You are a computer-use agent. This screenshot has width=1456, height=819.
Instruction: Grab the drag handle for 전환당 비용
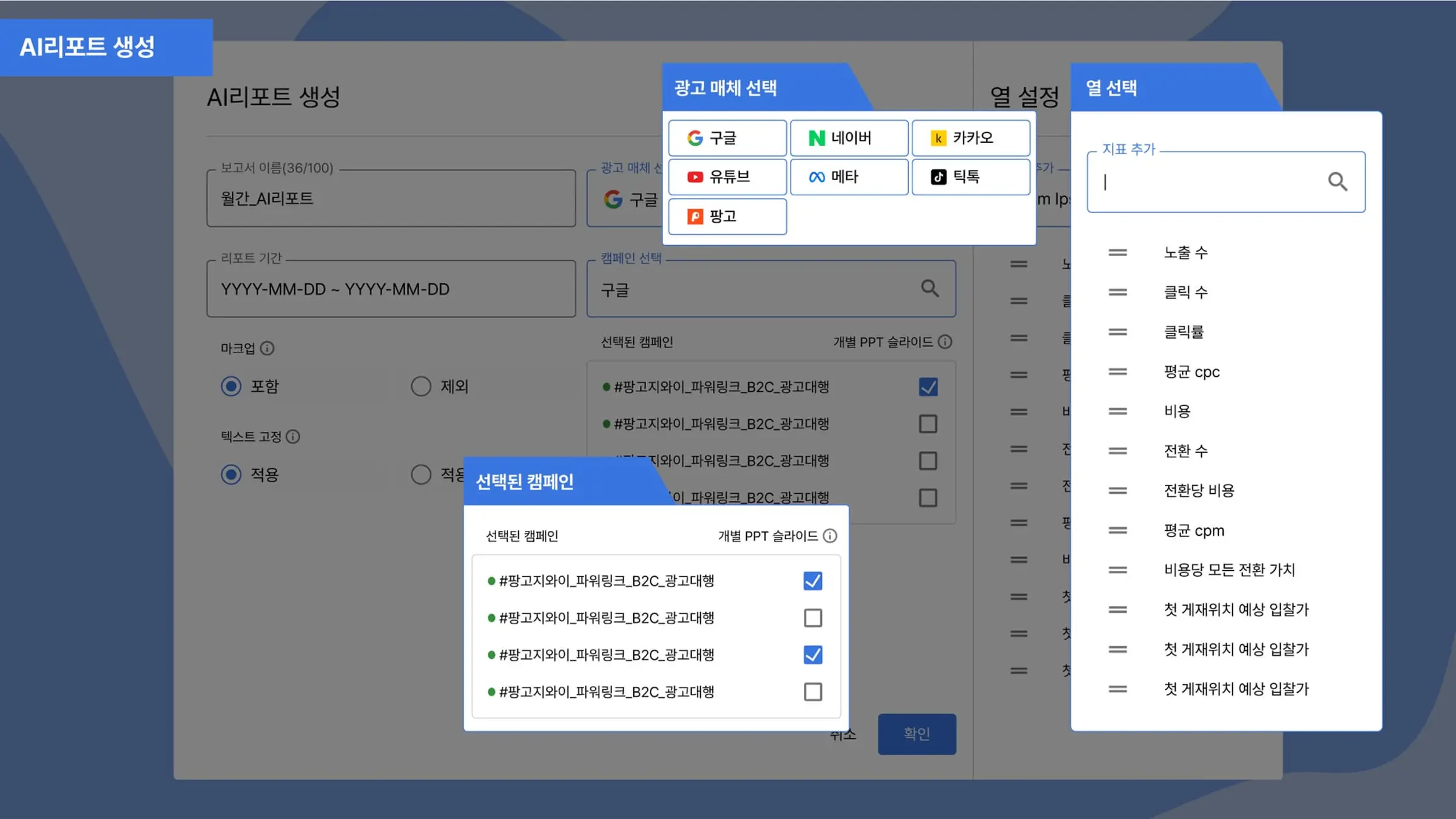(1117, 490)
